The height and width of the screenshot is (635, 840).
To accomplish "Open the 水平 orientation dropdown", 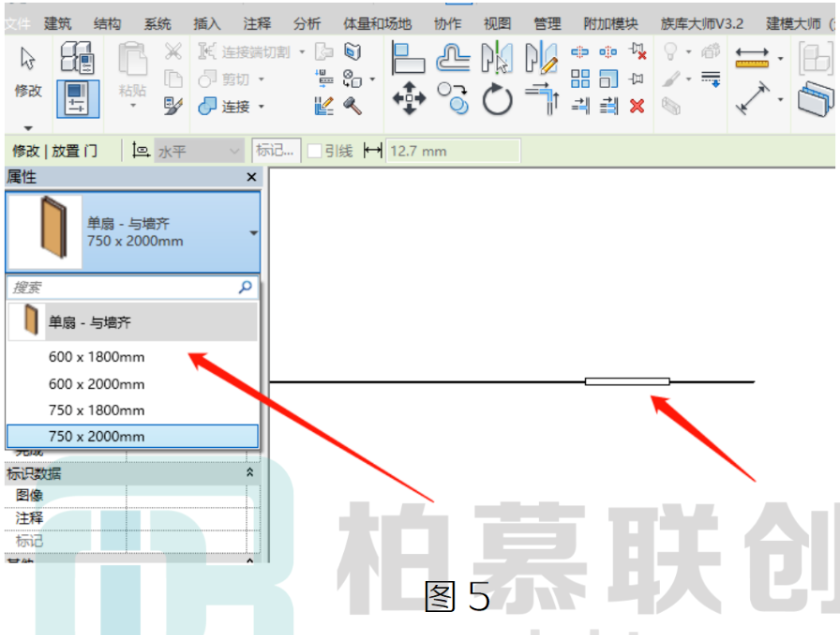I will [199, 151].
